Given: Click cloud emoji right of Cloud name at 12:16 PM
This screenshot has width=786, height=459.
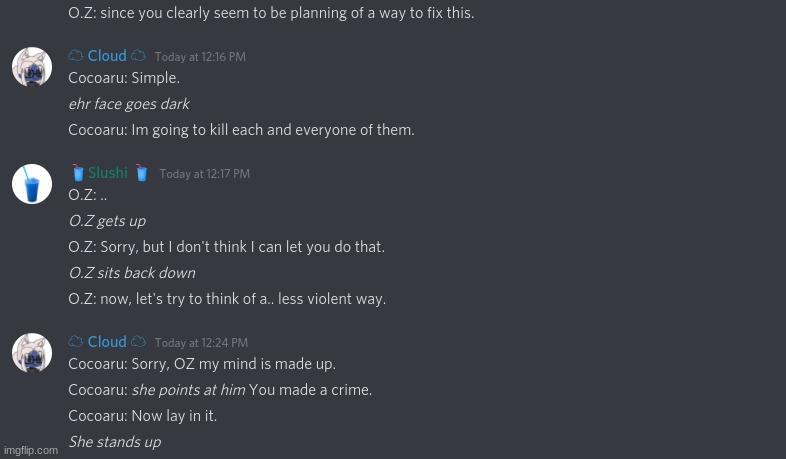Looking at the screenshot, I should pyautogui.click(x=138, y=56).
